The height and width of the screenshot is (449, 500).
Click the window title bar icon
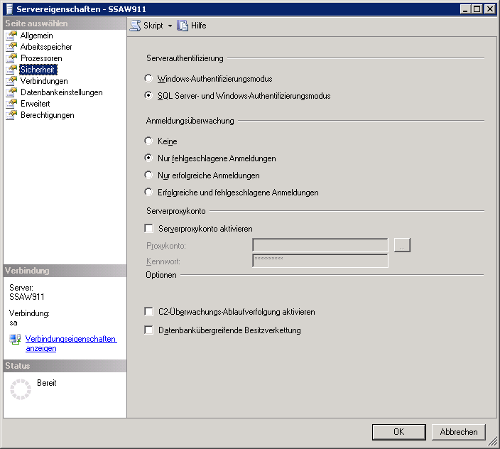[x=9, y=9]
